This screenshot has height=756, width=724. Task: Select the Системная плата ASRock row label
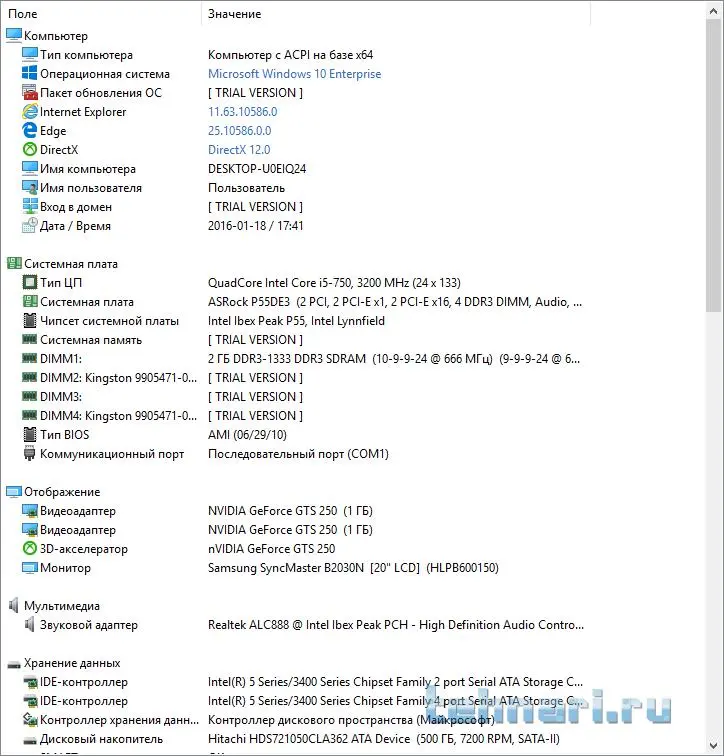coord(87,302)
